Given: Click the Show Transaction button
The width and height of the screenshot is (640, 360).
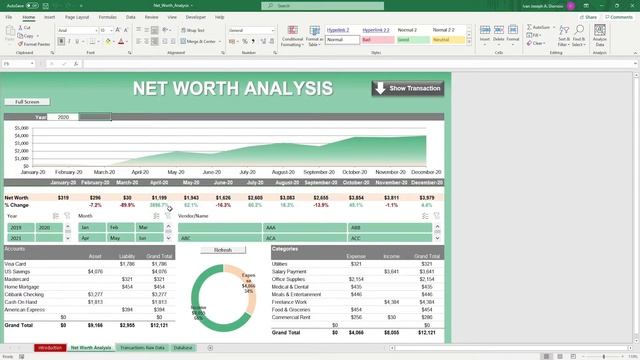Looking at the screenshot, I should click(x=408, y=89).
